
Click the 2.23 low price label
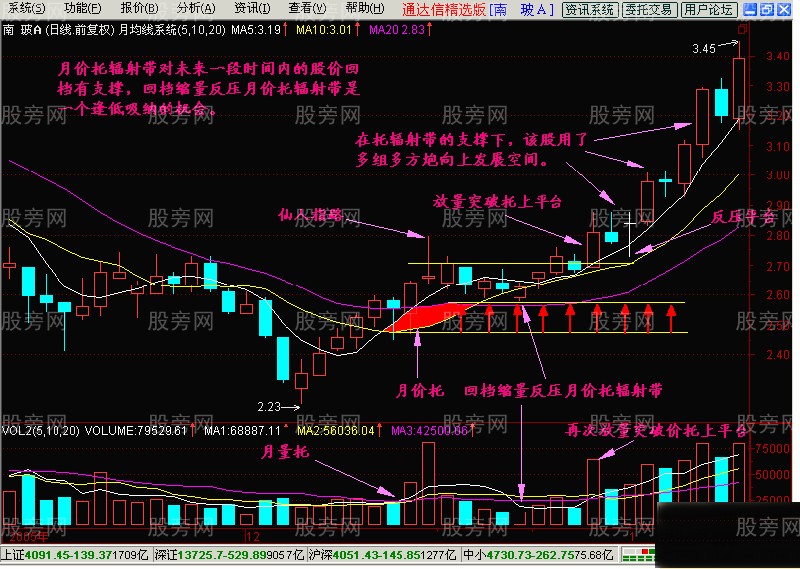click(269, 407)
